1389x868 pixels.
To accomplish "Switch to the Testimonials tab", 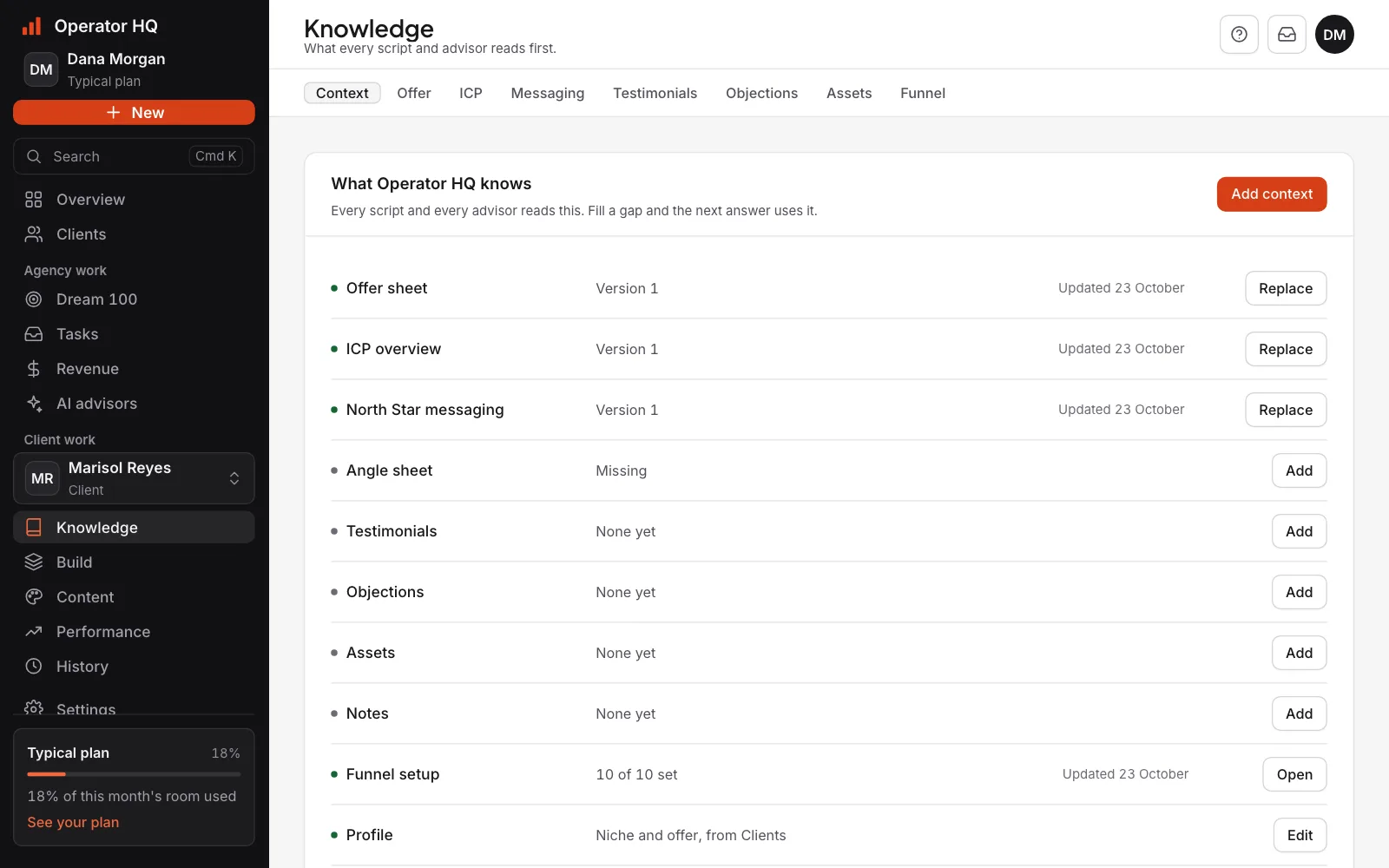I will pos(655,93).
